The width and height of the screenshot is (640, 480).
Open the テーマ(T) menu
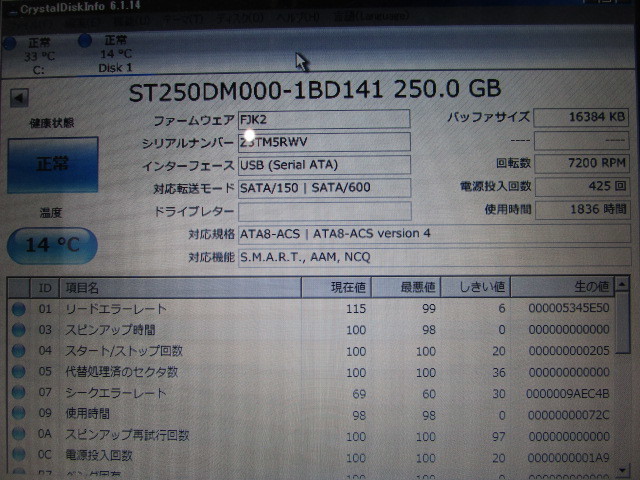pos(184,19)
